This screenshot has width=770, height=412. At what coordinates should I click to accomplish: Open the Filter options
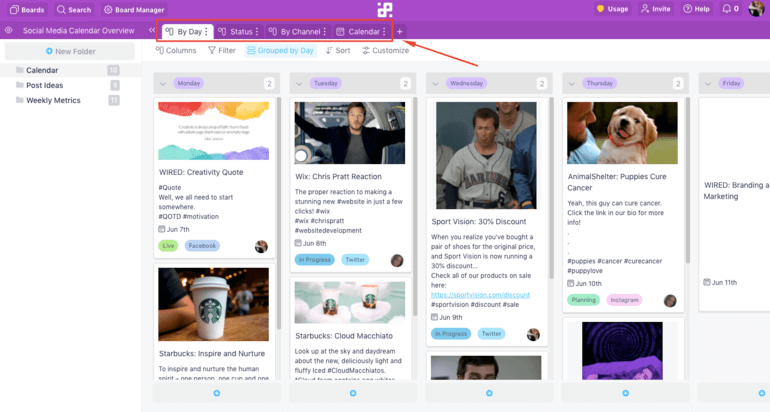[x=221, y=50]
